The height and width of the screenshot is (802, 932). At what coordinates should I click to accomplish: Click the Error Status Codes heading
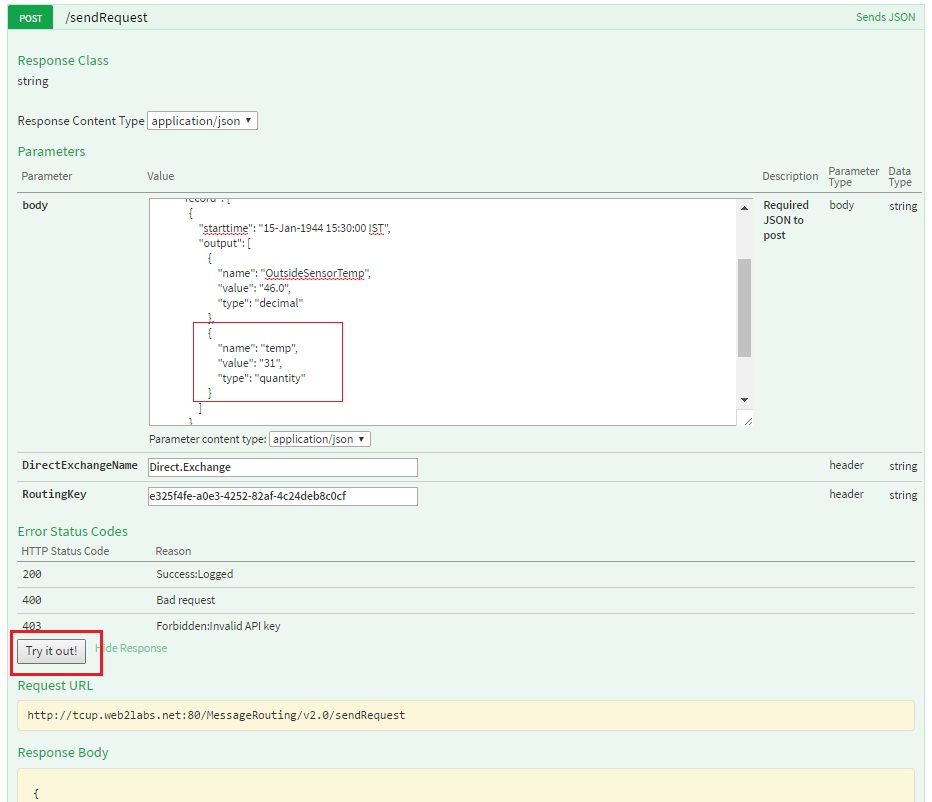click(x=73, y=531)
